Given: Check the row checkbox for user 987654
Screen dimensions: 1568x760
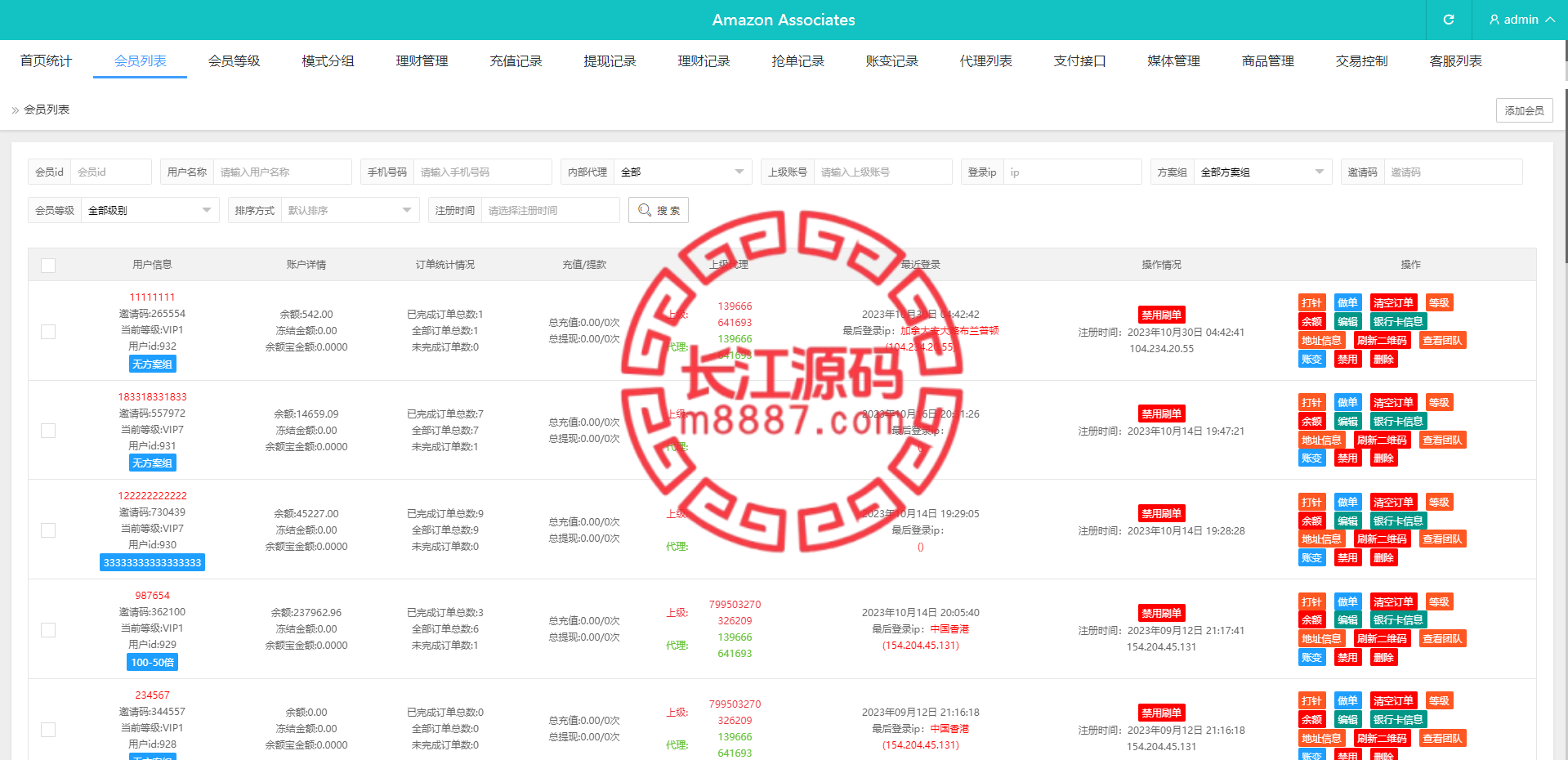Looking at the screenshot, I should [48, 630].
